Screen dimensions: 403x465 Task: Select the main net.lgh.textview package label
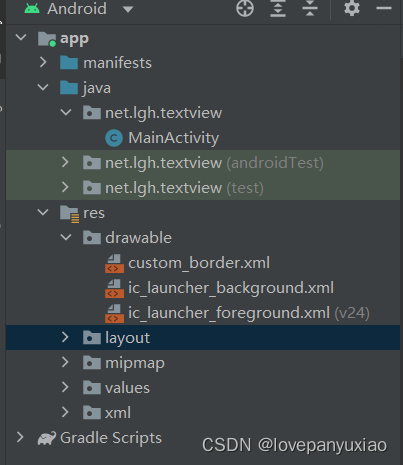pos(163,113)
